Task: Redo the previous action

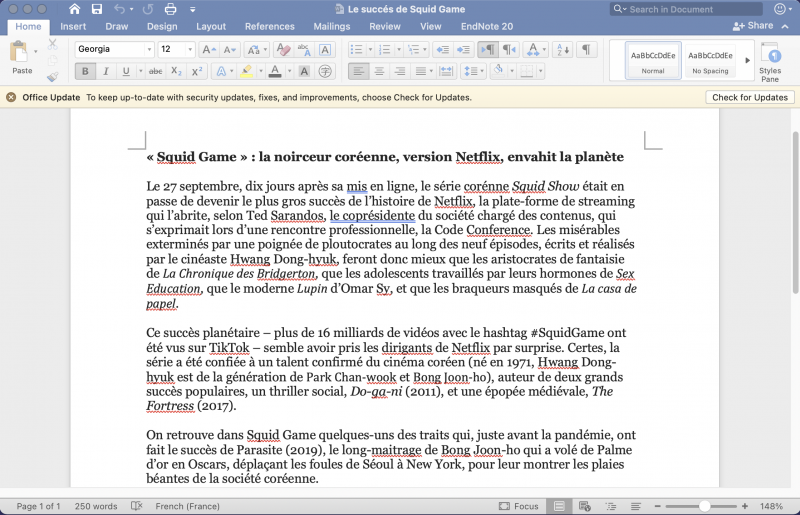Action: (148, 9)
